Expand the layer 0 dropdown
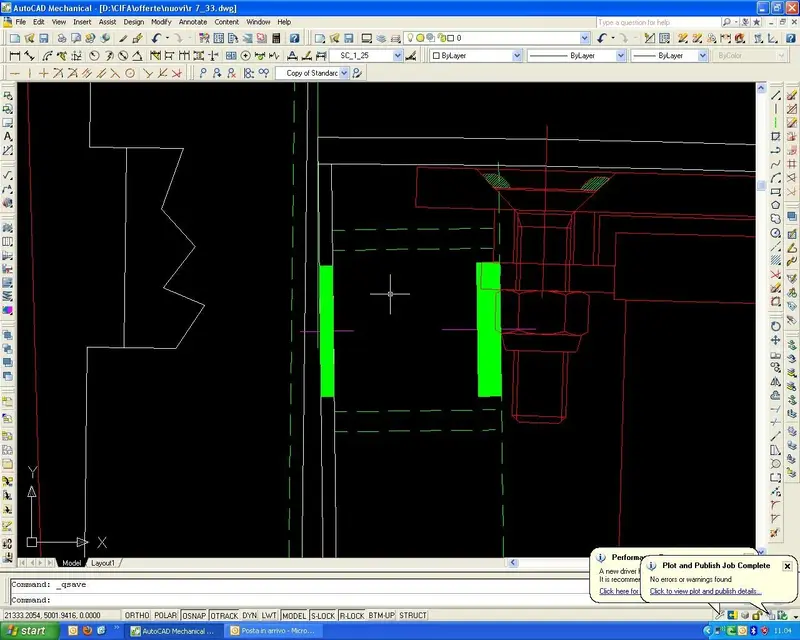This screenshot has width=800, height=640. (x=585, y=38)
